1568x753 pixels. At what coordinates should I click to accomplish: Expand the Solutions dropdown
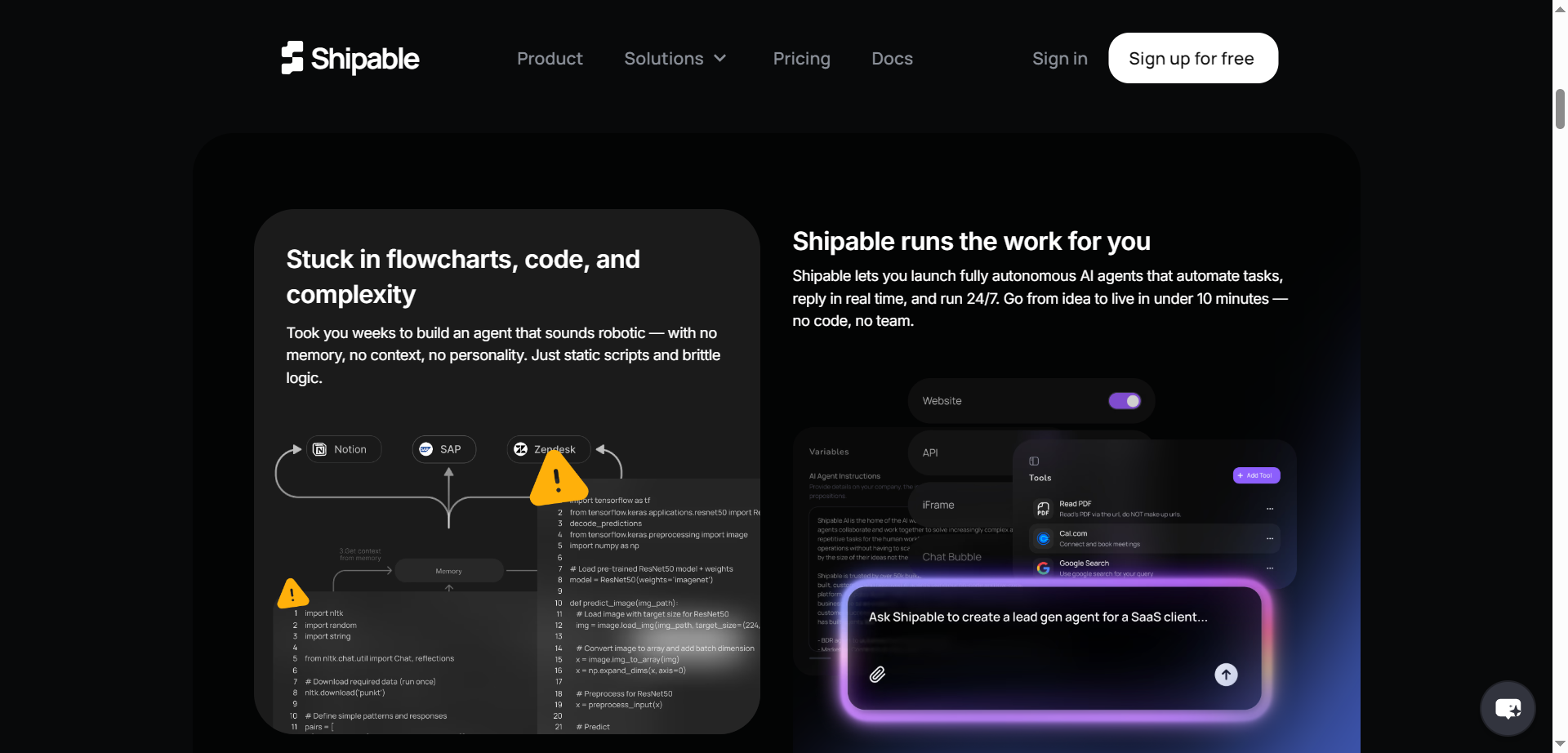tap(675, 59)
